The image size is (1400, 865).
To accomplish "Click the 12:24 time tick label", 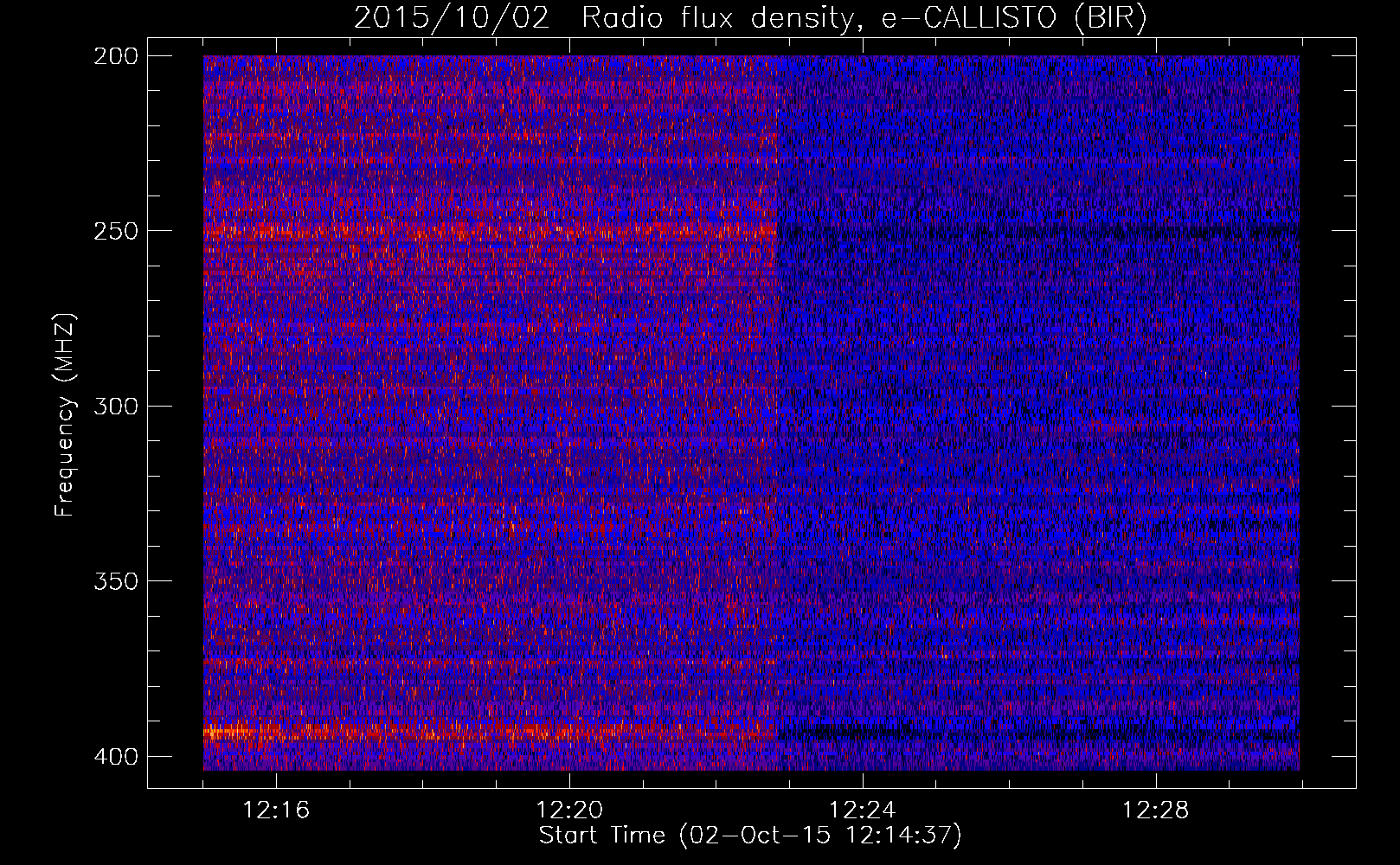I will coord(863,811).
